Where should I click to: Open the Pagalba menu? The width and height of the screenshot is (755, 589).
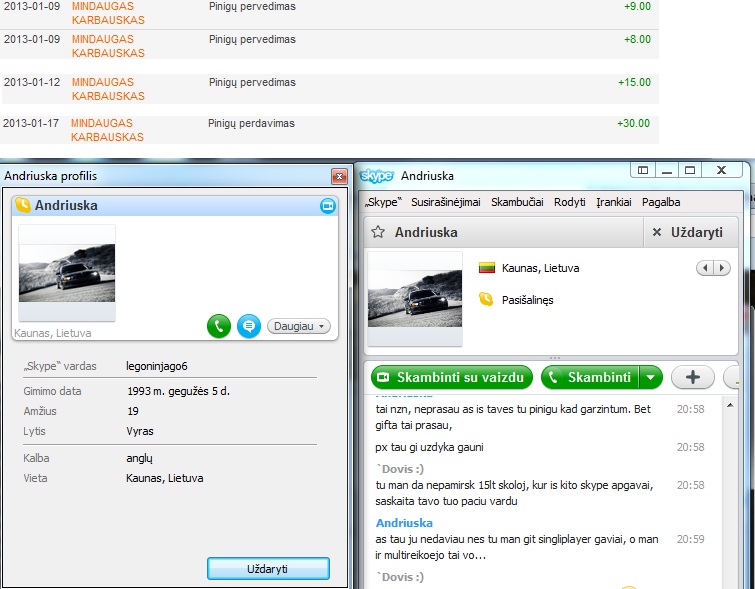661,202
